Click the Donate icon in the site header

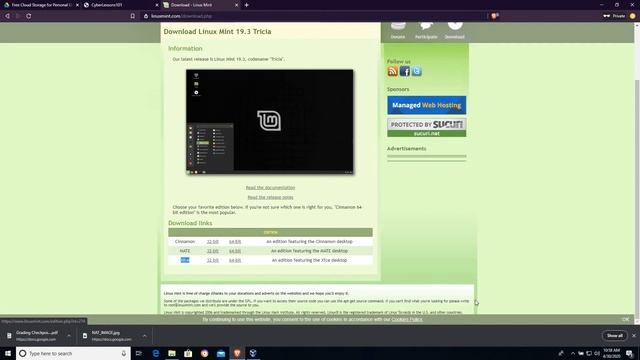398,30
